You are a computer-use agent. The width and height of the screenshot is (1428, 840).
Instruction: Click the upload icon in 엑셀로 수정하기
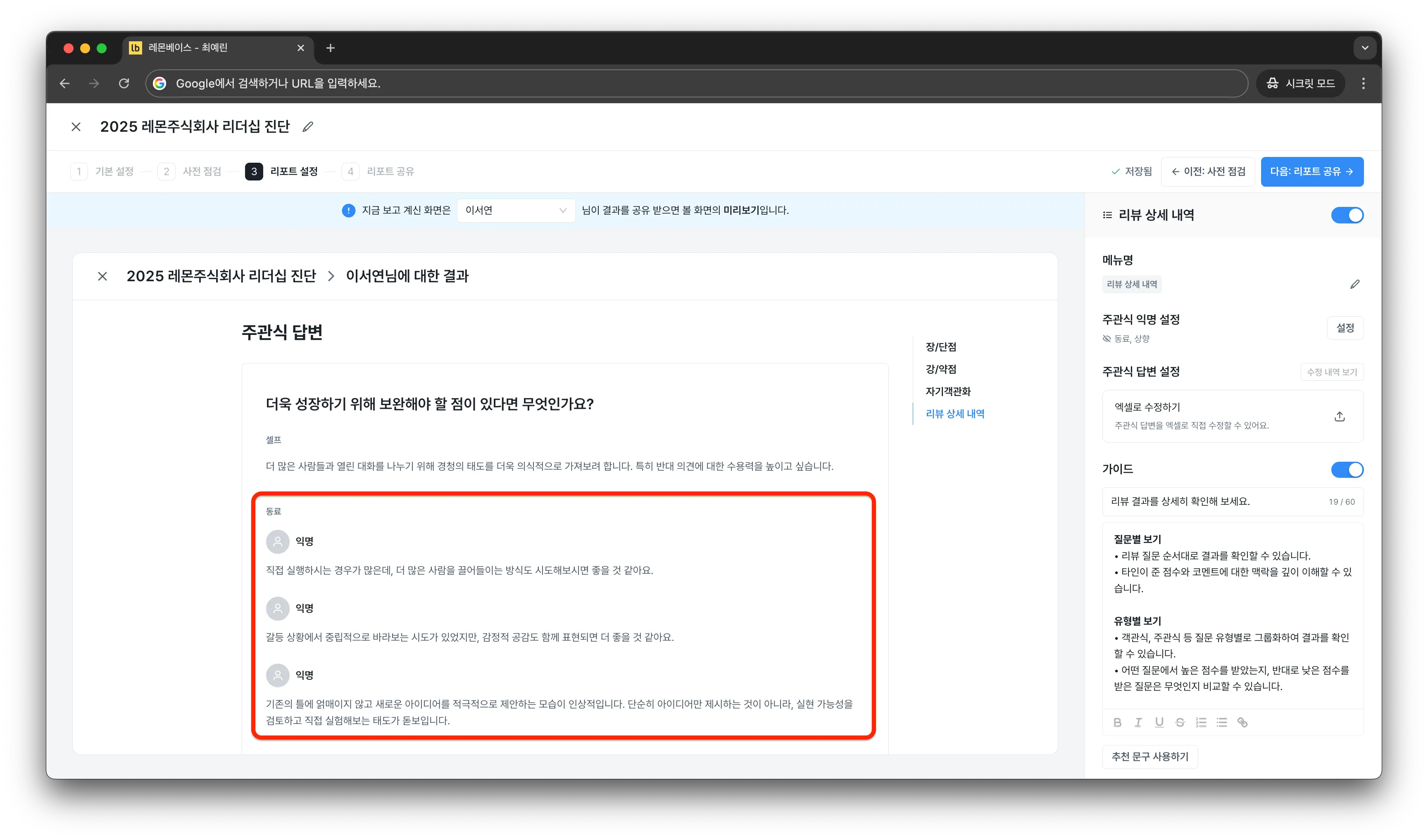[x=1340, y=416]
